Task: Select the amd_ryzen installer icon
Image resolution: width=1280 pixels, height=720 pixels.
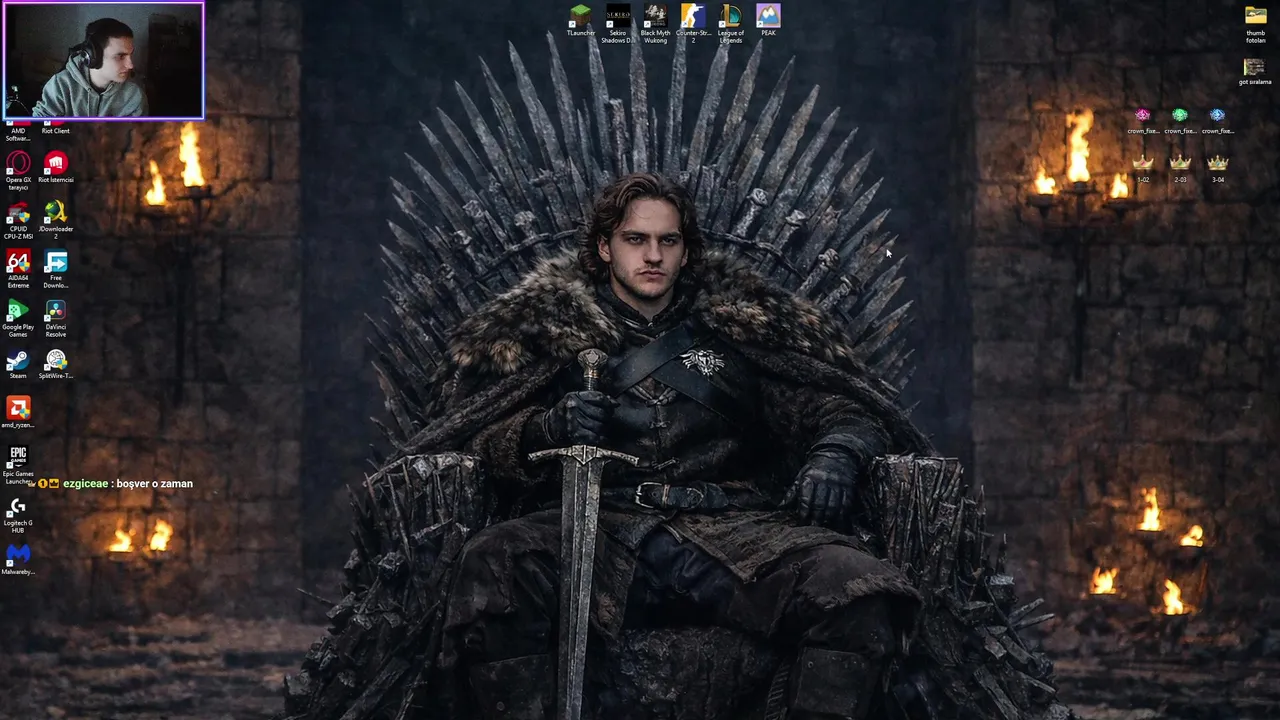Action: [x=18, y=413]
